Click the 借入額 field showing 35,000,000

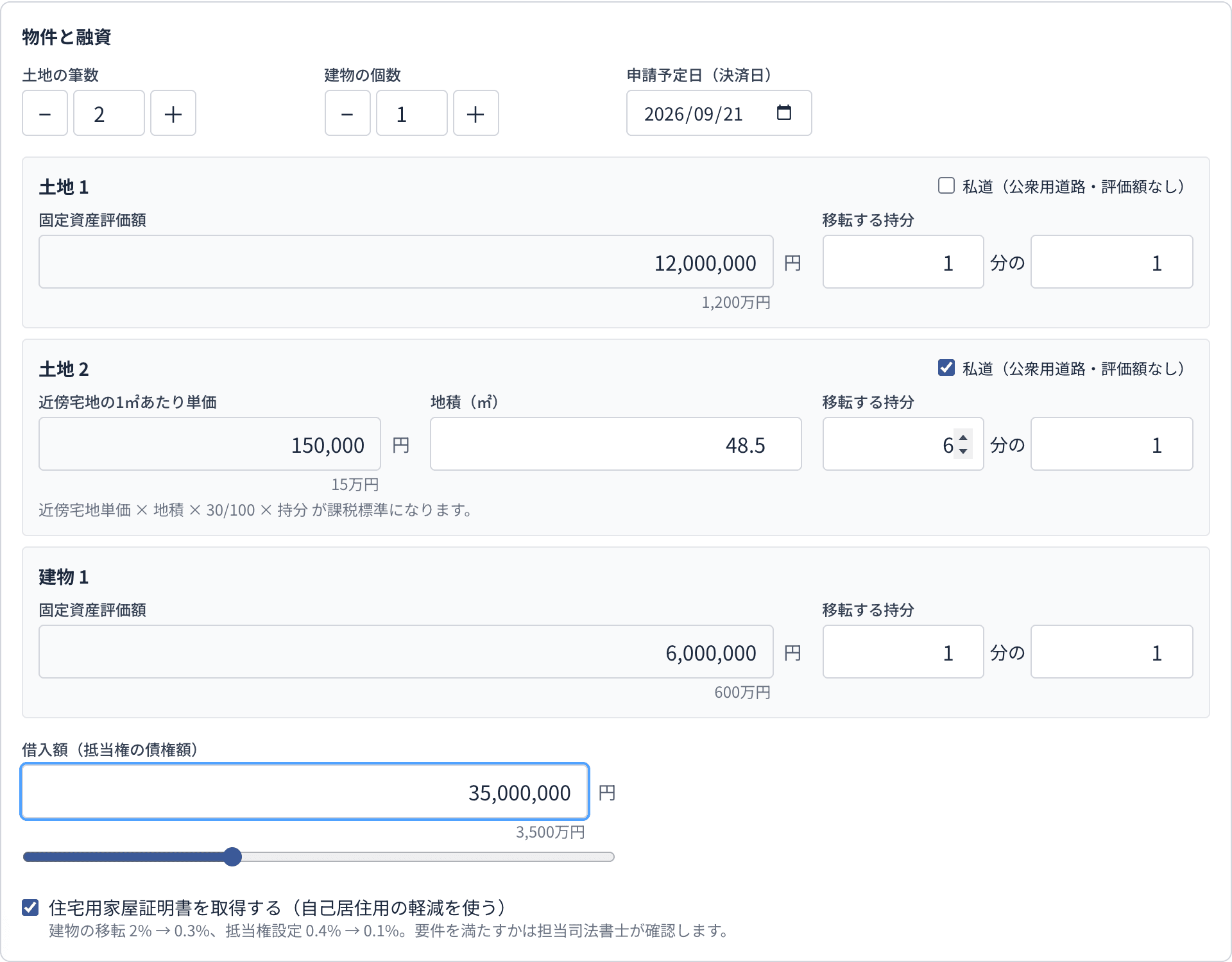[305, 791]
